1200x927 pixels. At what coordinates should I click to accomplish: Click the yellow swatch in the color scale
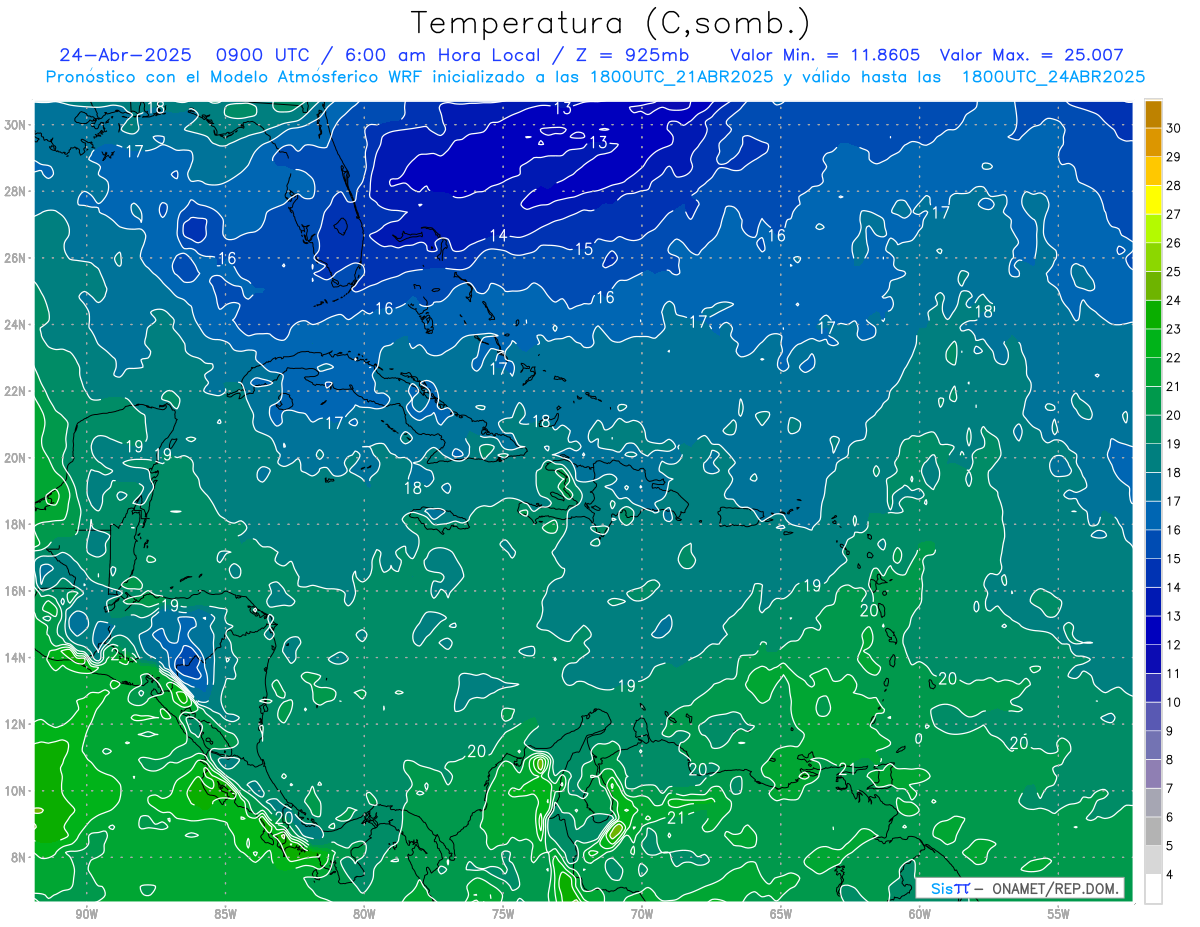(1153, 199)
